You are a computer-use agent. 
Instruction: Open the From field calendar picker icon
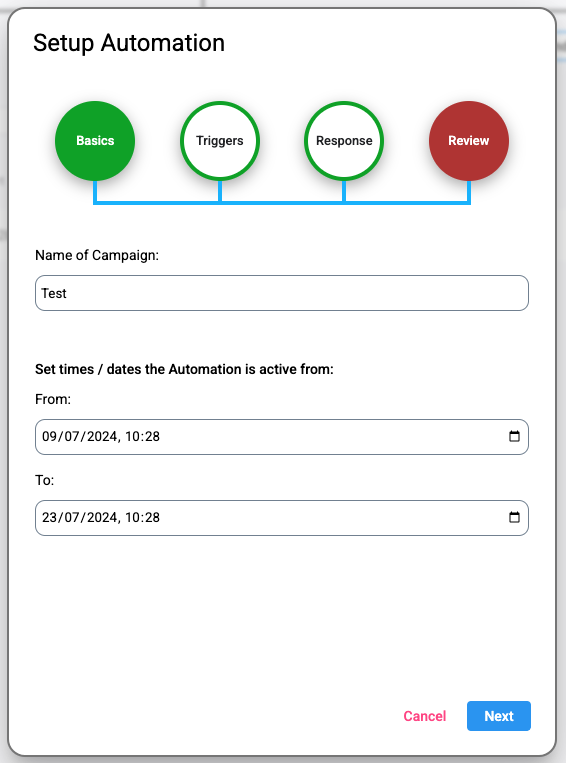pyautogui.click(x=514, y=436)
